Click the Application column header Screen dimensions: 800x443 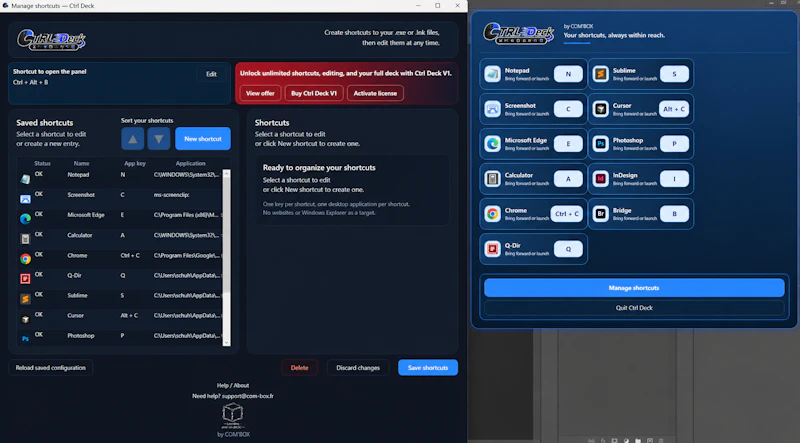coord(190,163)
